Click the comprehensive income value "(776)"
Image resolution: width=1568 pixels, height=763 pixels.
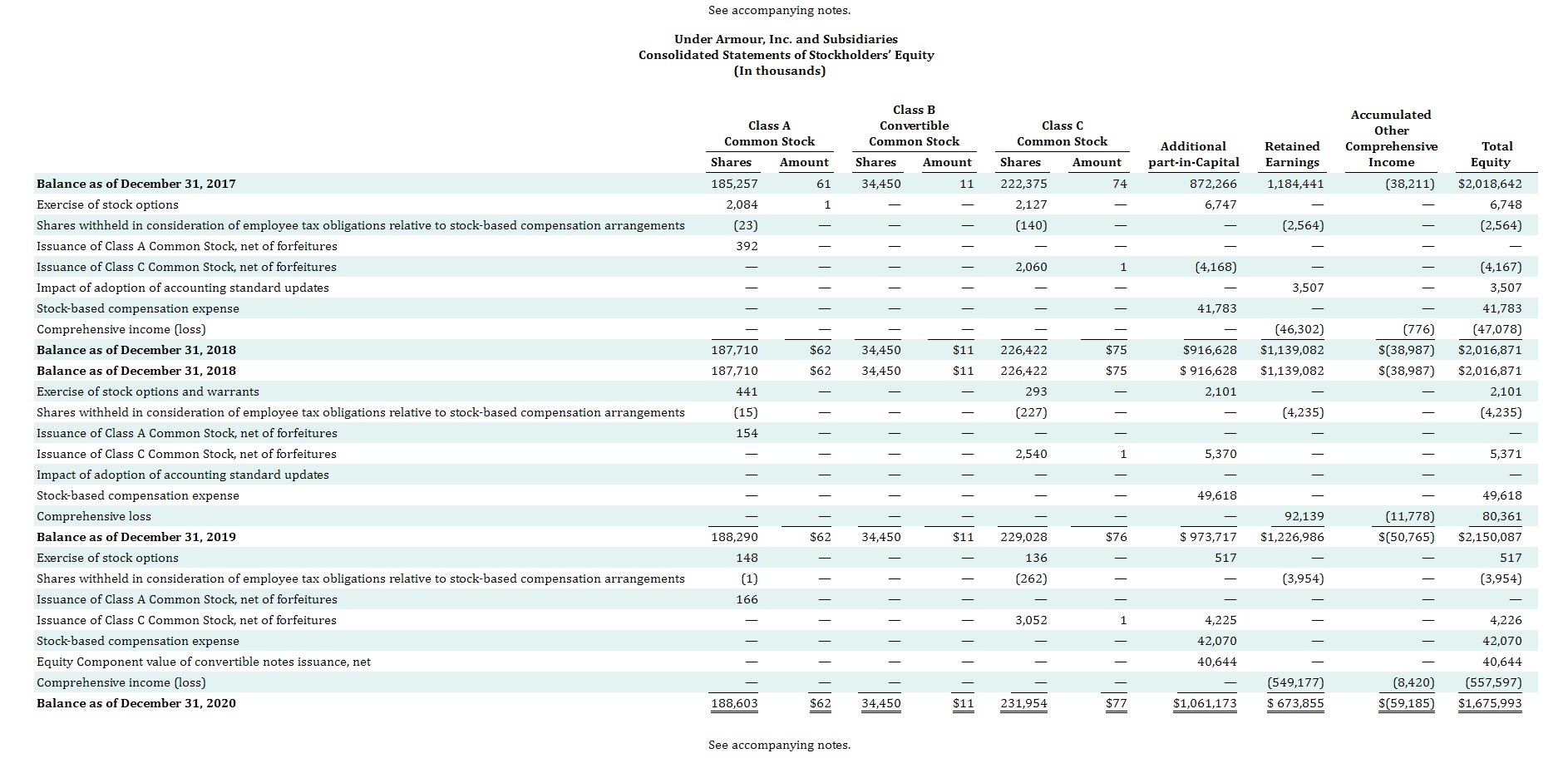(x=1418, y=329)
